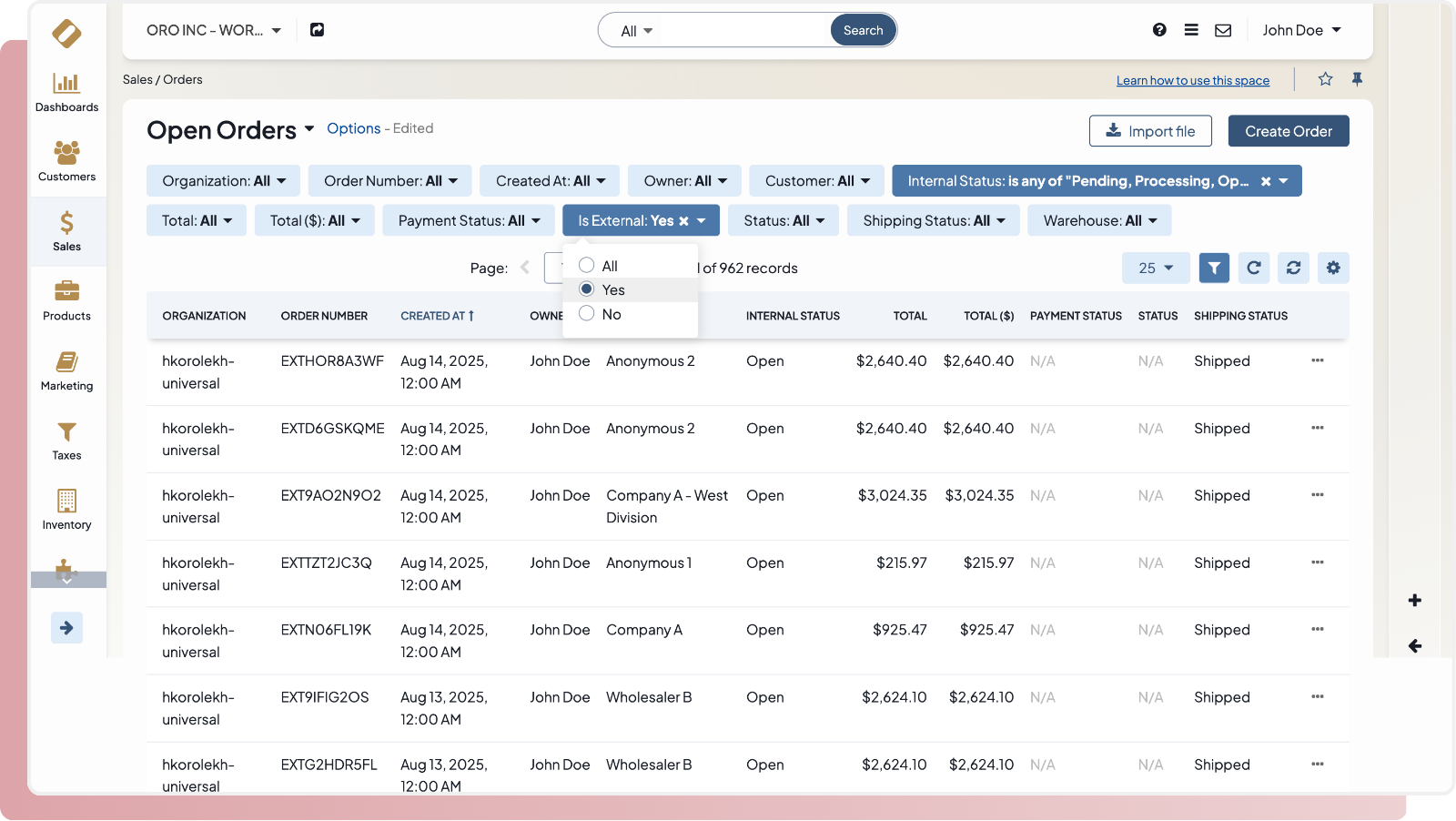Image resolution: width=1456 pixels, height=821 pixels.
Task: Pin this page with the pin icon
Action: click(1357, 79)
